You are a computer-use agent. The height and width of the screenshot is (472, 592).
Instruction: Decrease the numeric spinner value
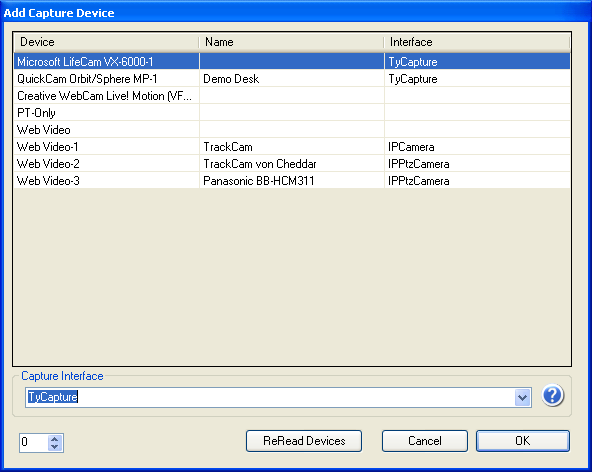[x=55, y=447]
